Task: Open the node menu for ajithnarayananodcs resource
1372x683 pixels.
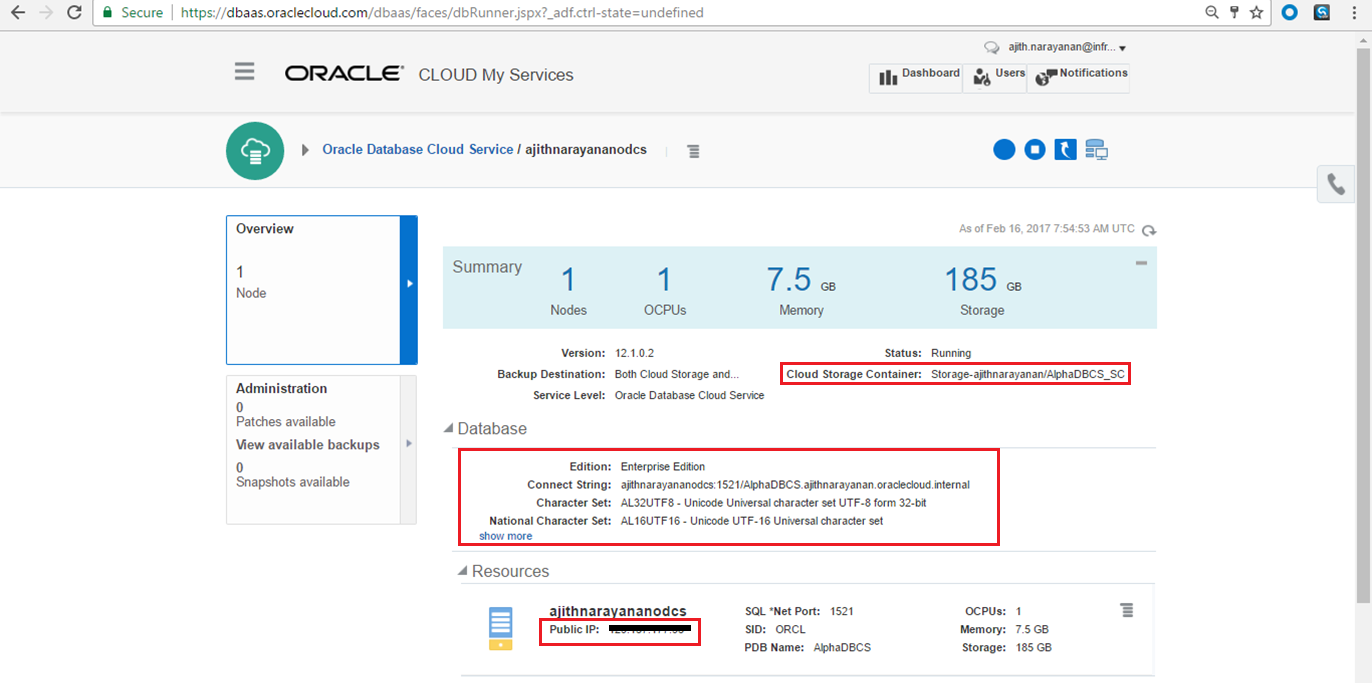Action: (1127, 610)
